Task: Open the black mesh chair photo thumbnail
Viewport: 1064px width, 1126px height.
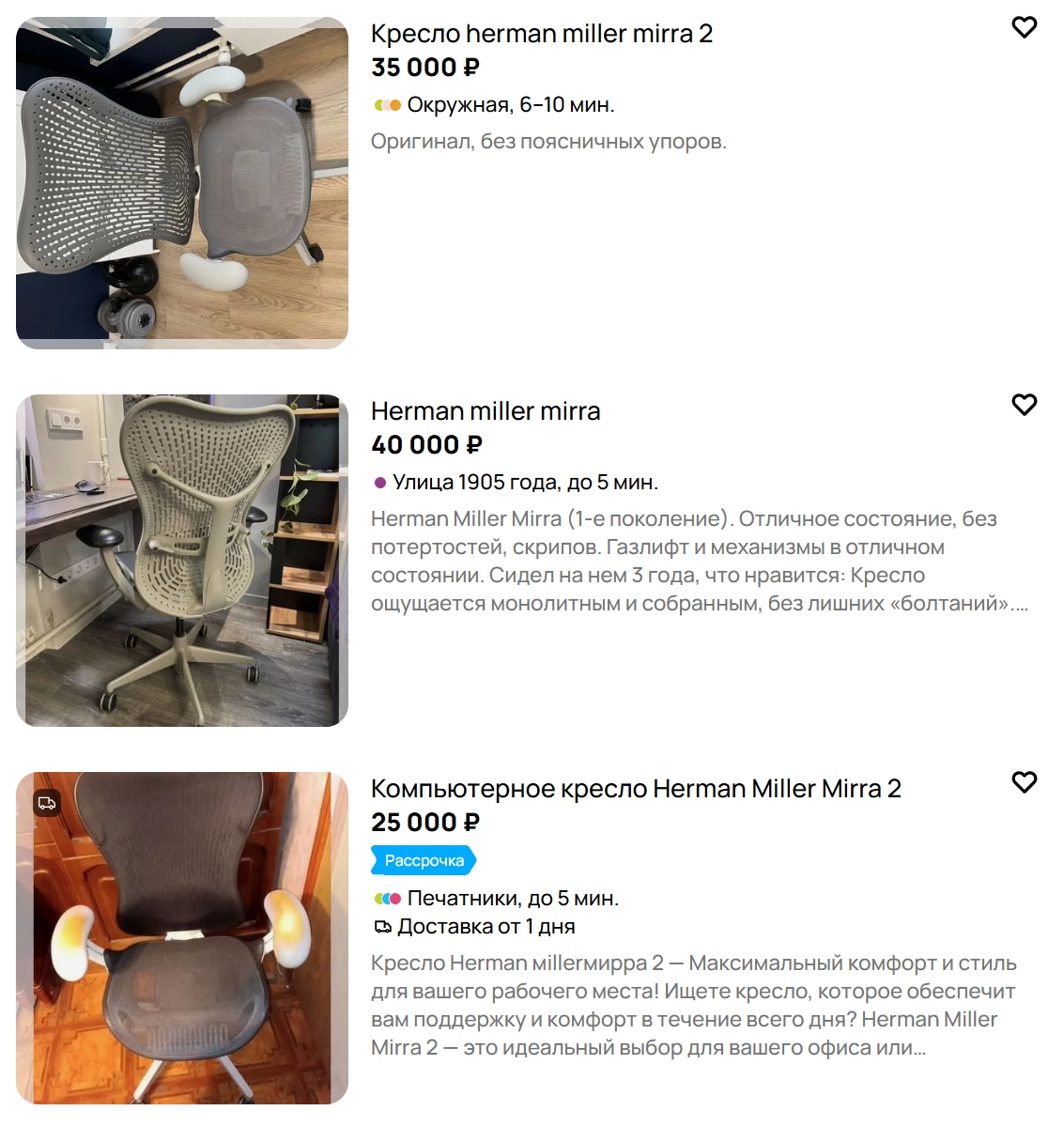Action: pos(181,938)
